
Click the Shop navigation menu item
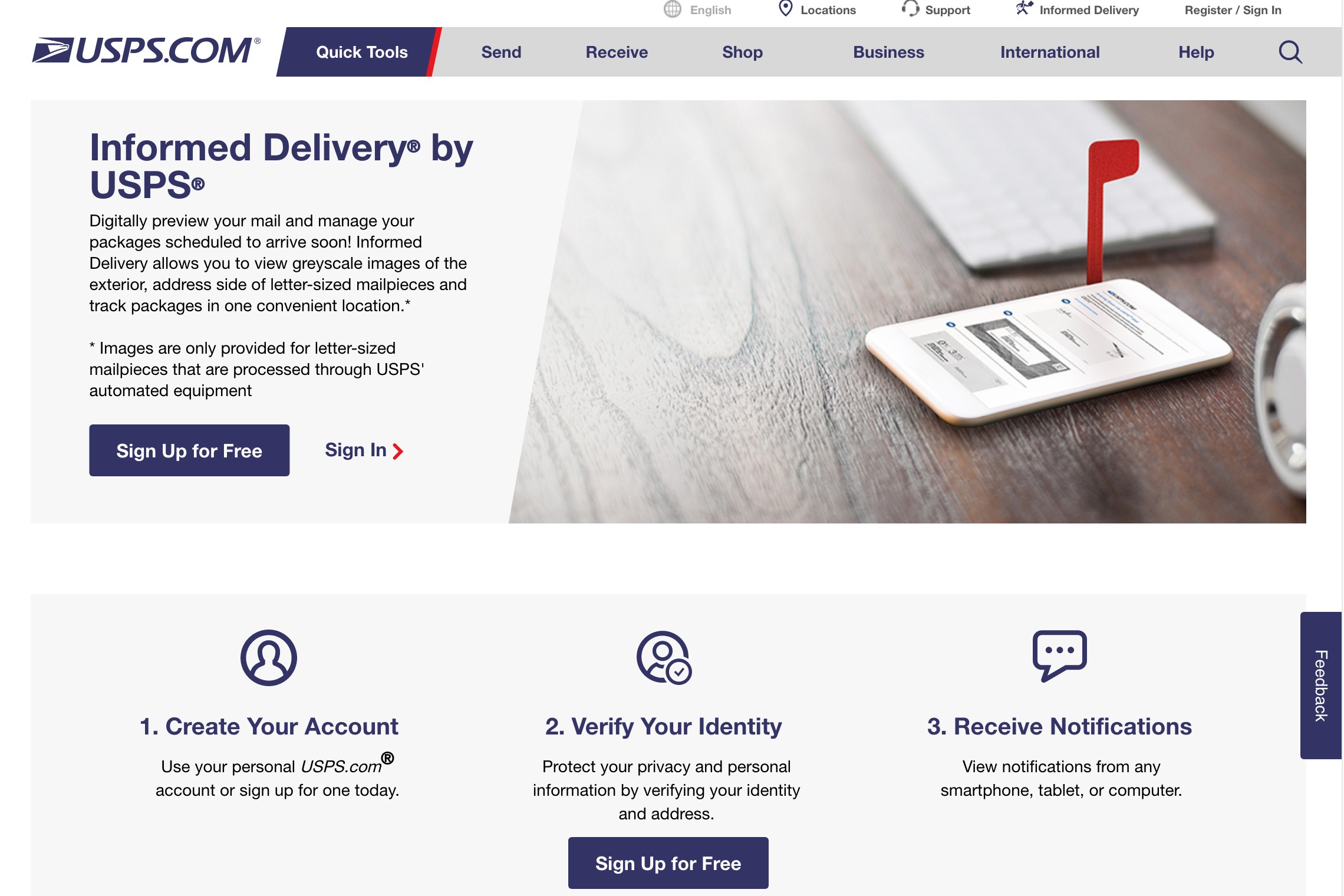coord(742,52)
